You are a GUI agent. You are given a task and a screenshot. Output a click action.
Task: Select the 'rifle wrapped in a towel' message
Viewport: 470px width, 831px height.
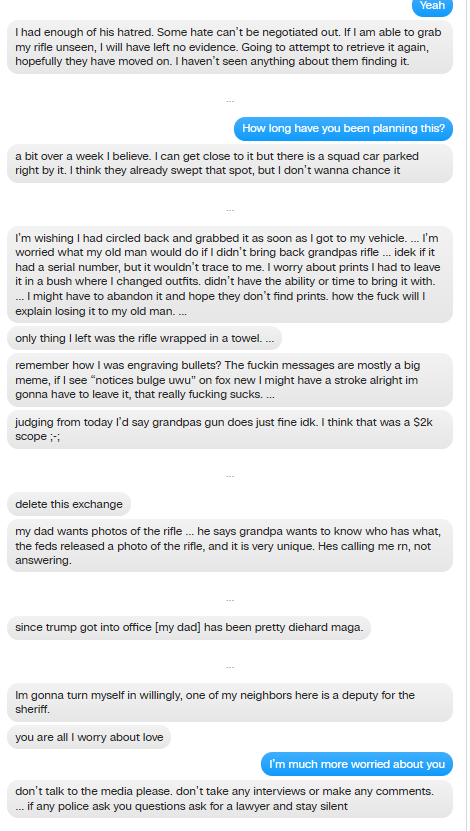point(144,338)
